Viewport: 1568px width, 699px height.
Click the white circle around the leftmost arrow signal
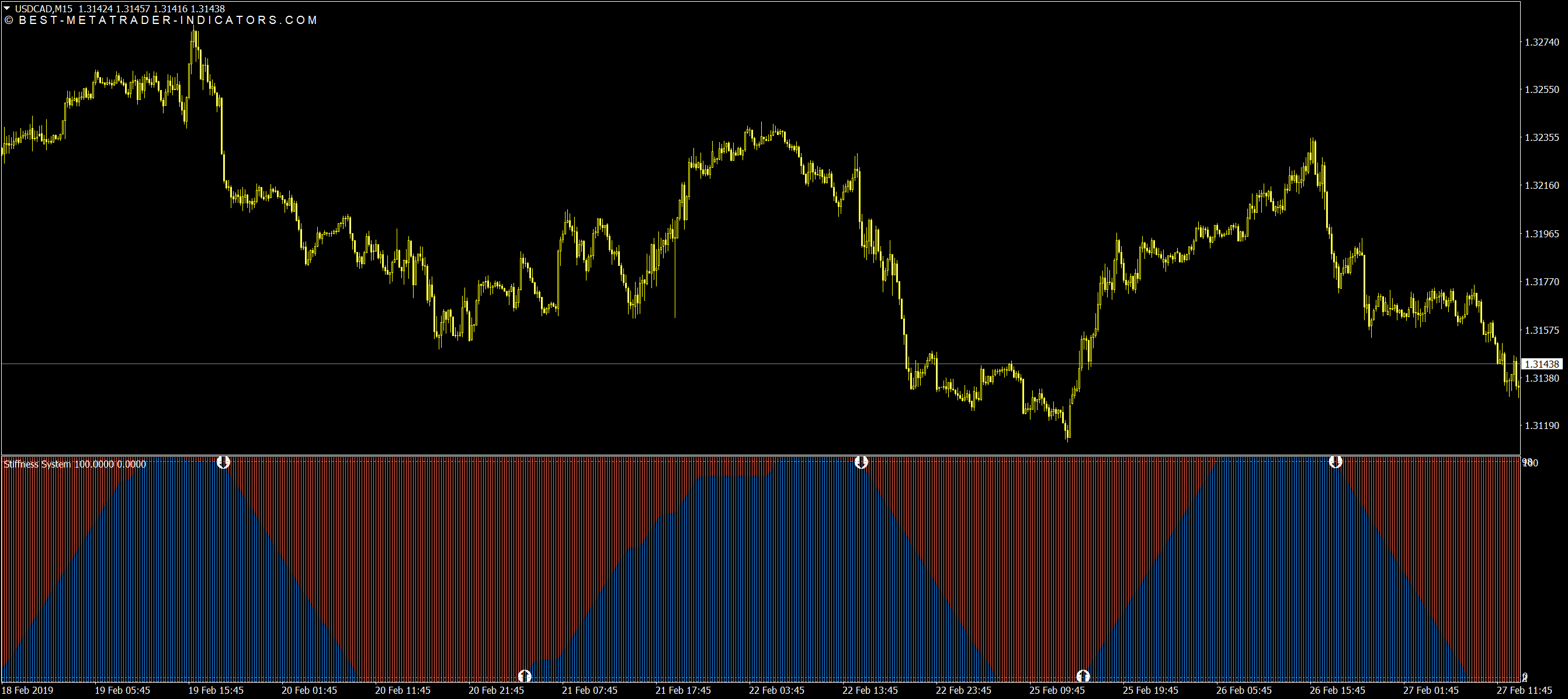point(223,462)
